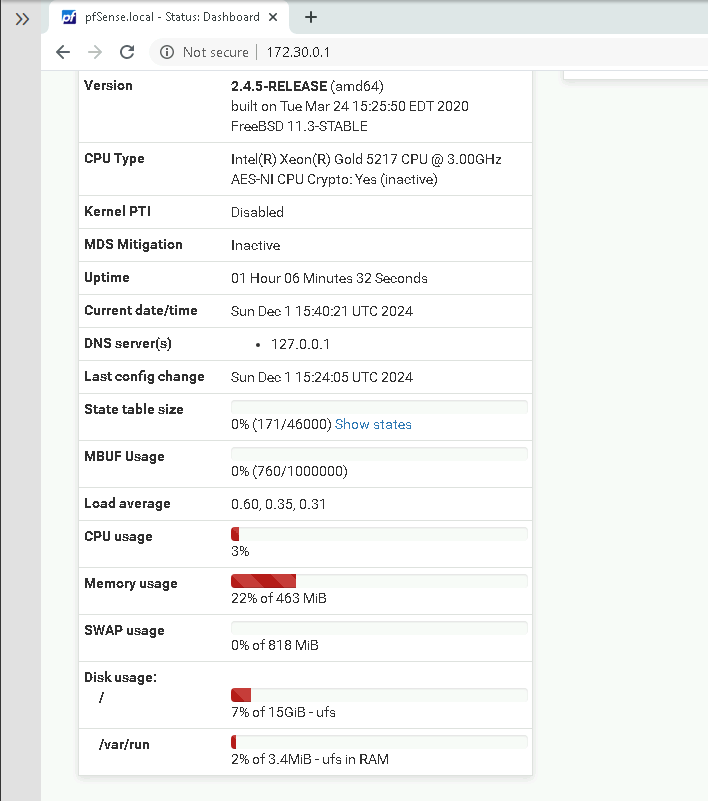Viewport: 708px width, 801px height.
Task: Click the CPU Type row label
Action: 114,159
